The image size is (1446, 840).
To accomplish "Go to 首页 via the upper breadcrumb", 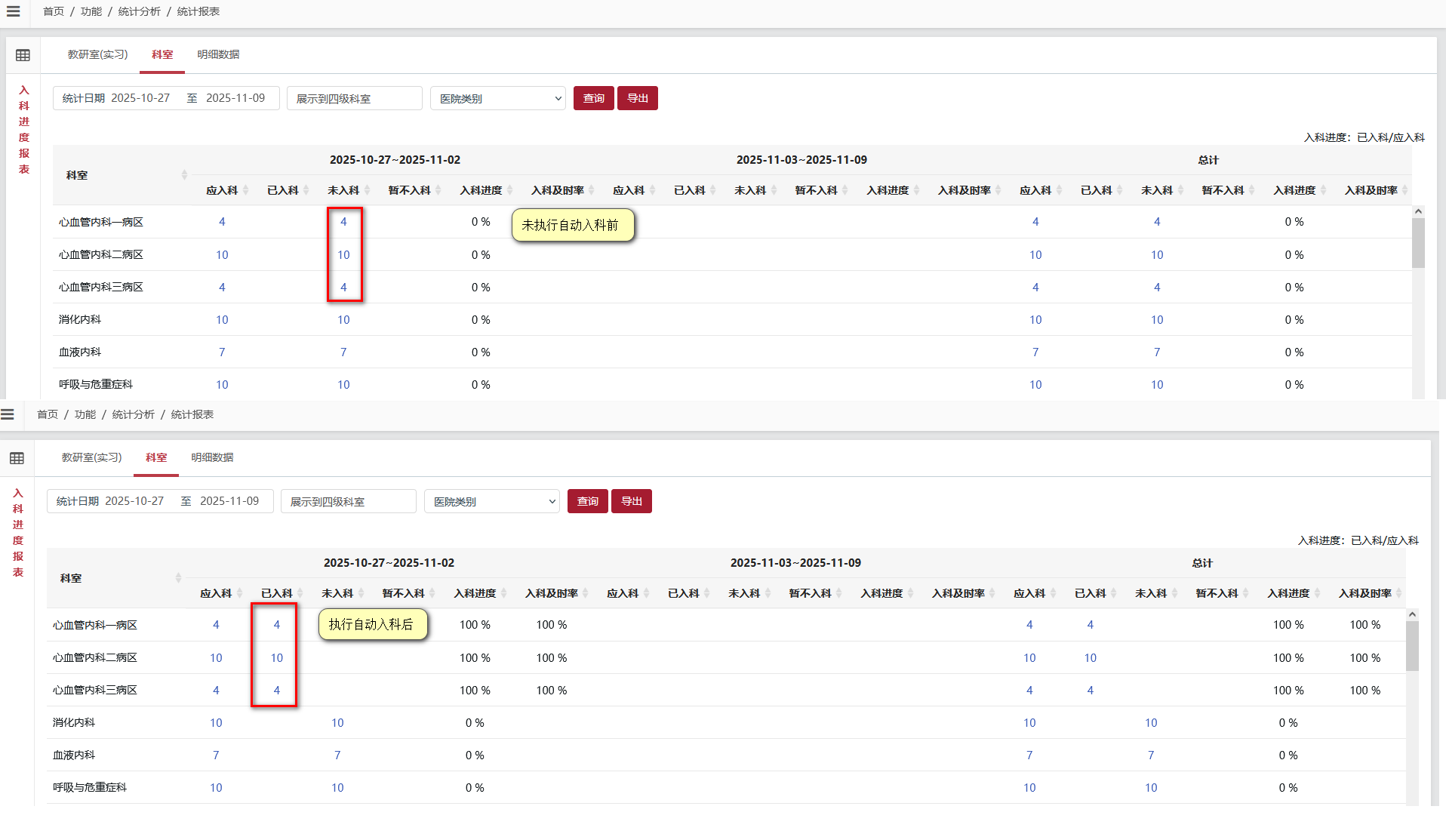I will (54, 11).
